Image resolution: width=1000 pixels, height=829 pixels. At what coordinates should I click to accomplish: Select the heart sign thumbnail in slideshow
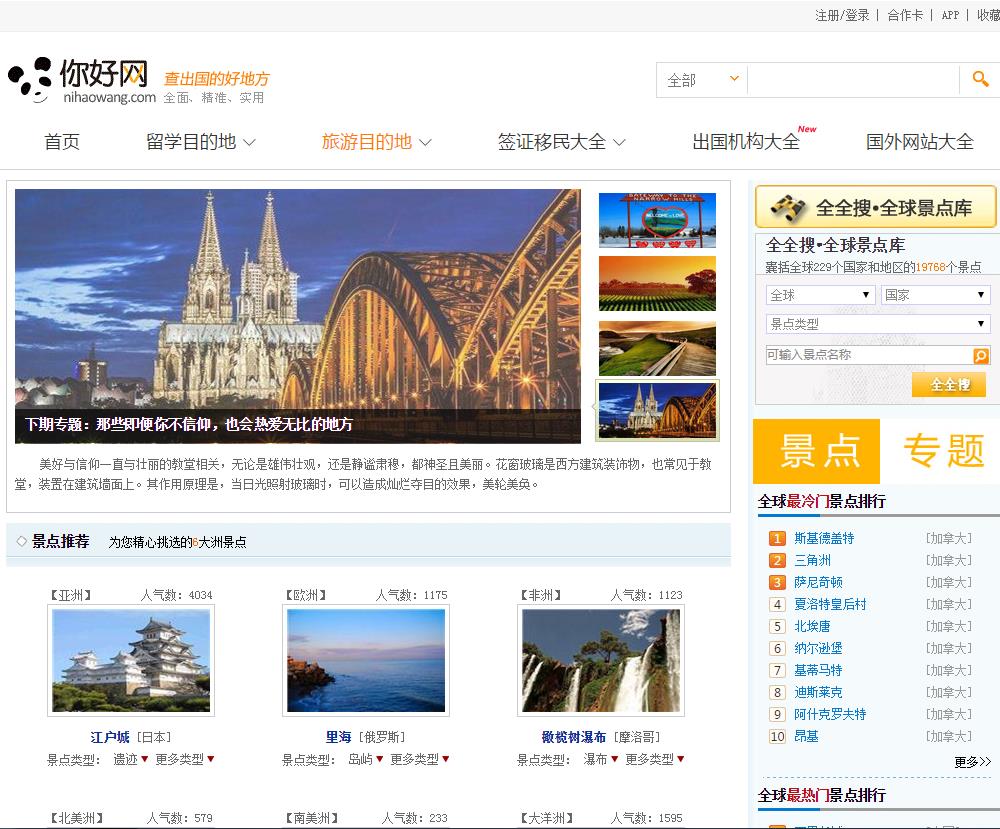coord(657,220)
